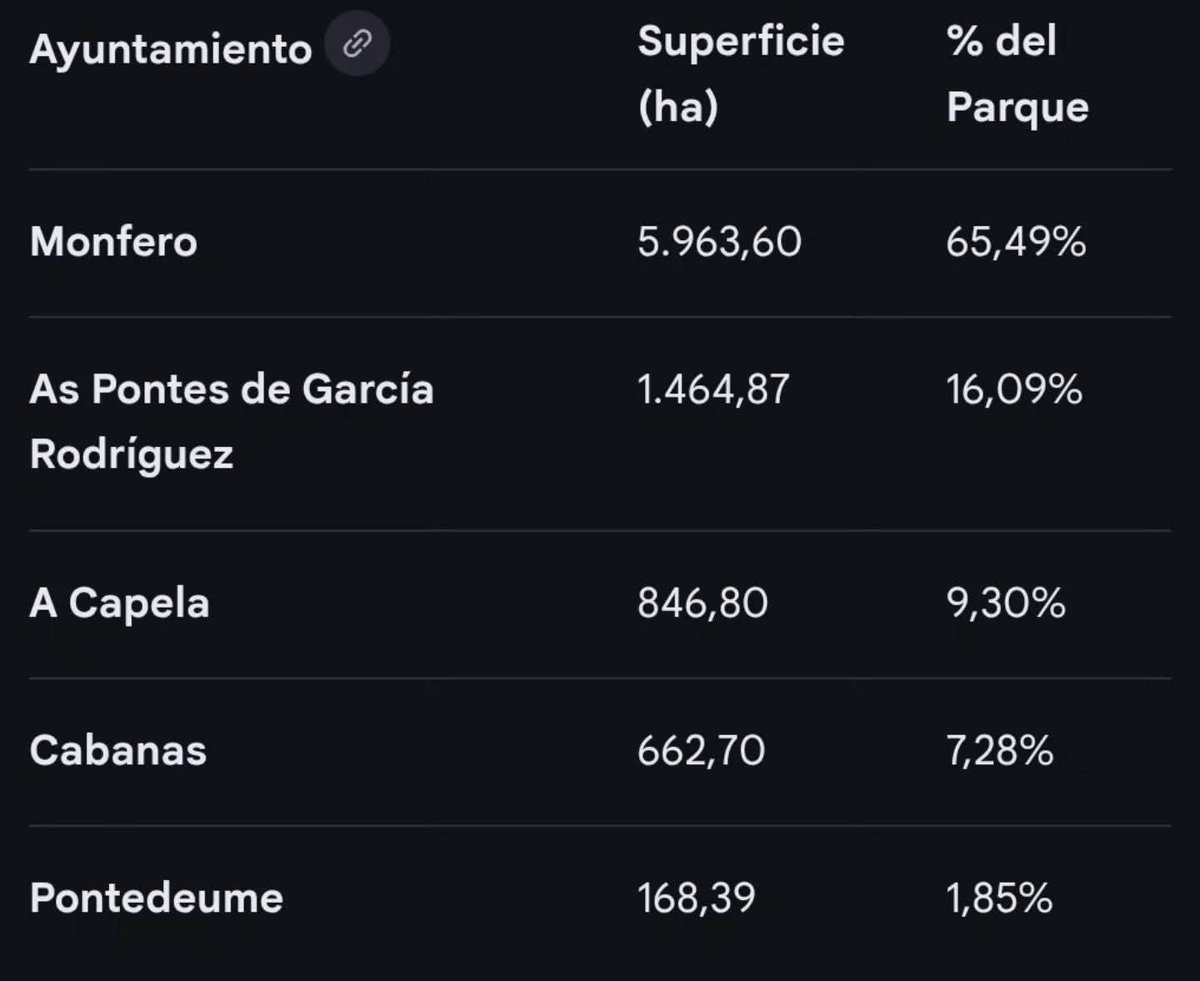Select As Pontes de García Rodríguez cell
The image size is (1200, 981).
(x=232, y=421)
